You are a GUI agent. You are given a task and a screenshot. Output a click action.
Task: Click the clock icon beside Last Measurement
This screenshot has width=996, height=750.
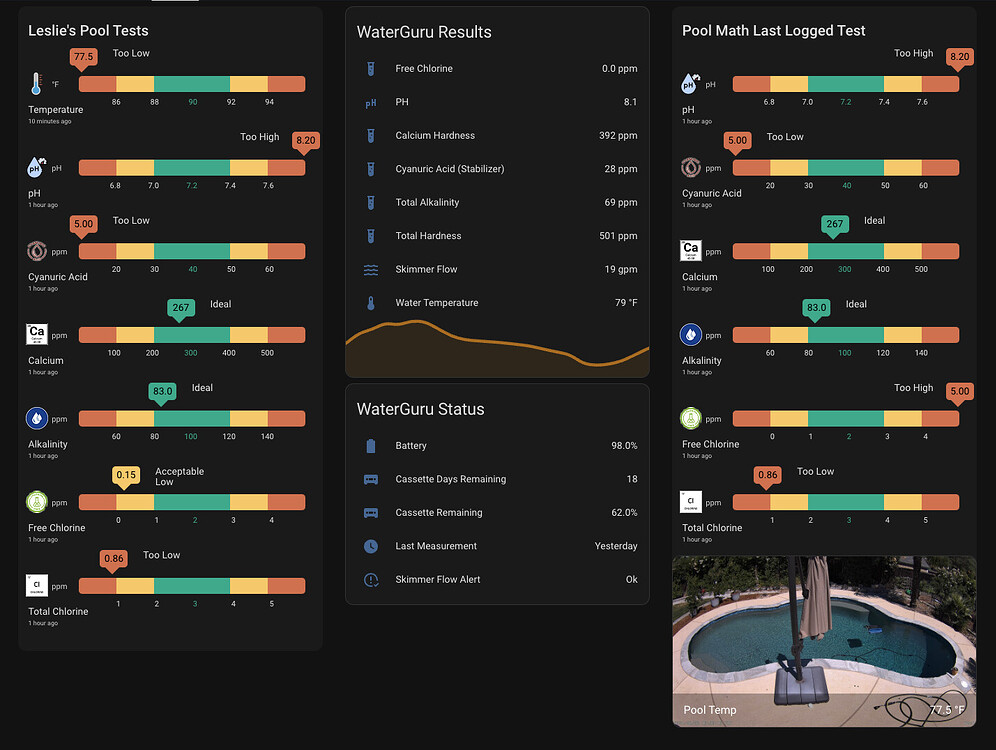point(371,546)
